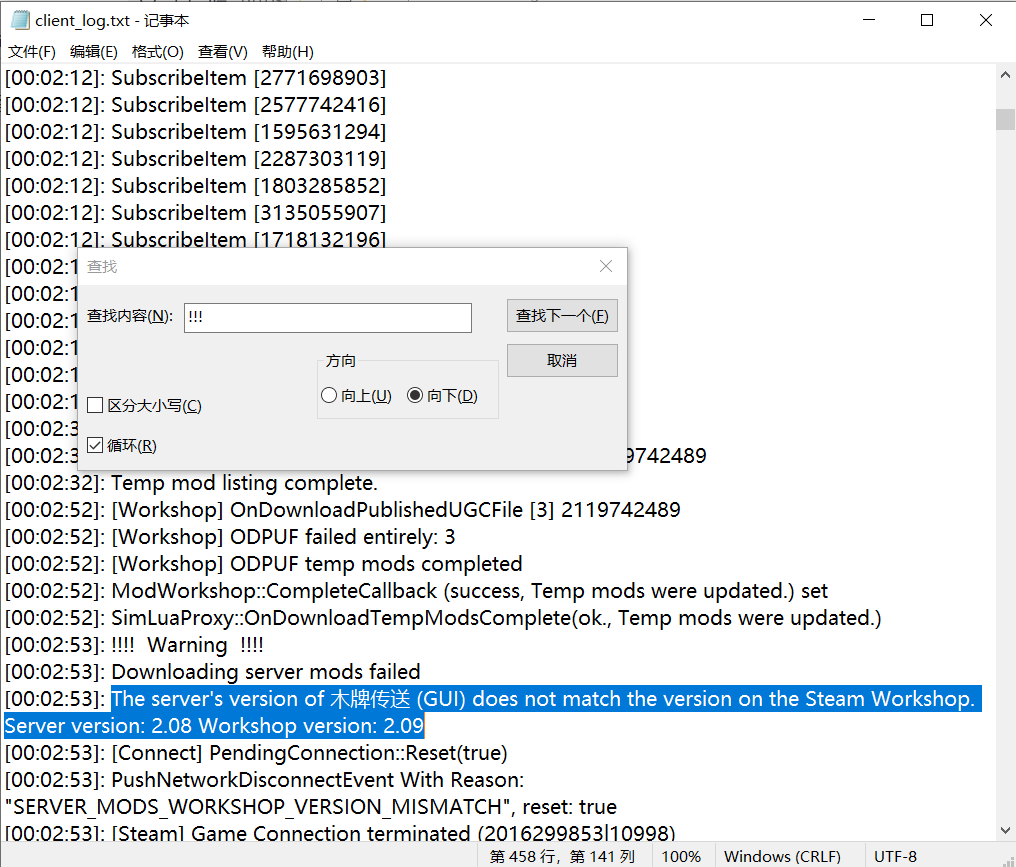Open the 帮助(H) menu

pyautogui.click(x=287, y=52)
